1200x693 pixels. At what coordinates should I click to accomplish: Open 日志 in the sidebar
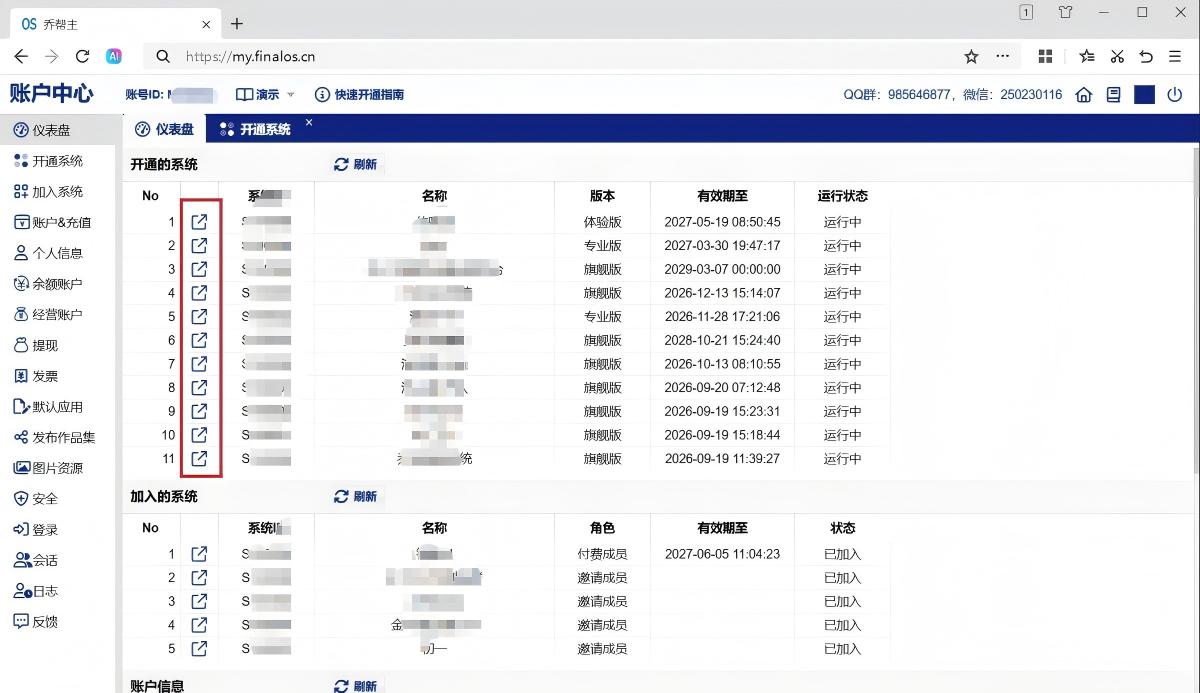click(x=57, y=591)
